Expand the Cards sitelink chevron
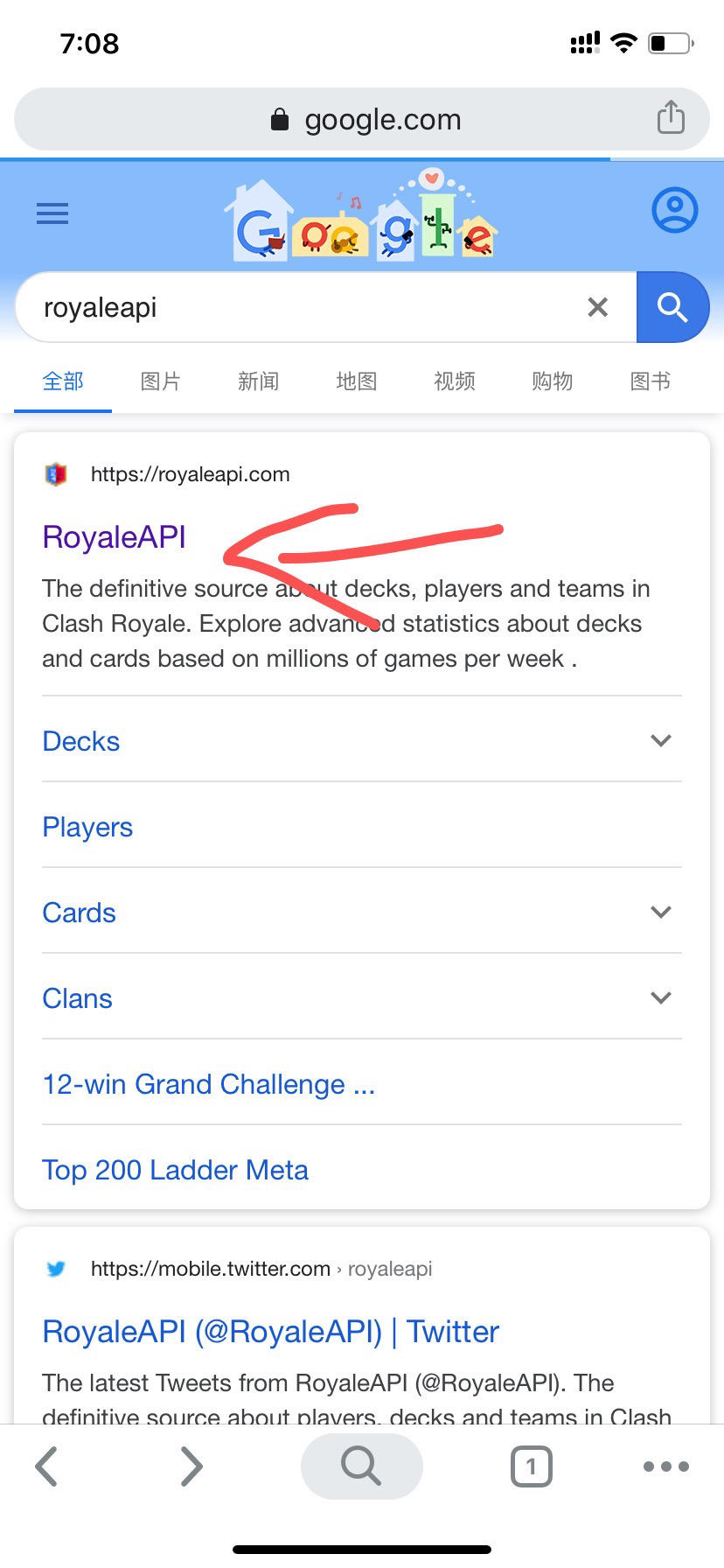 661,912
